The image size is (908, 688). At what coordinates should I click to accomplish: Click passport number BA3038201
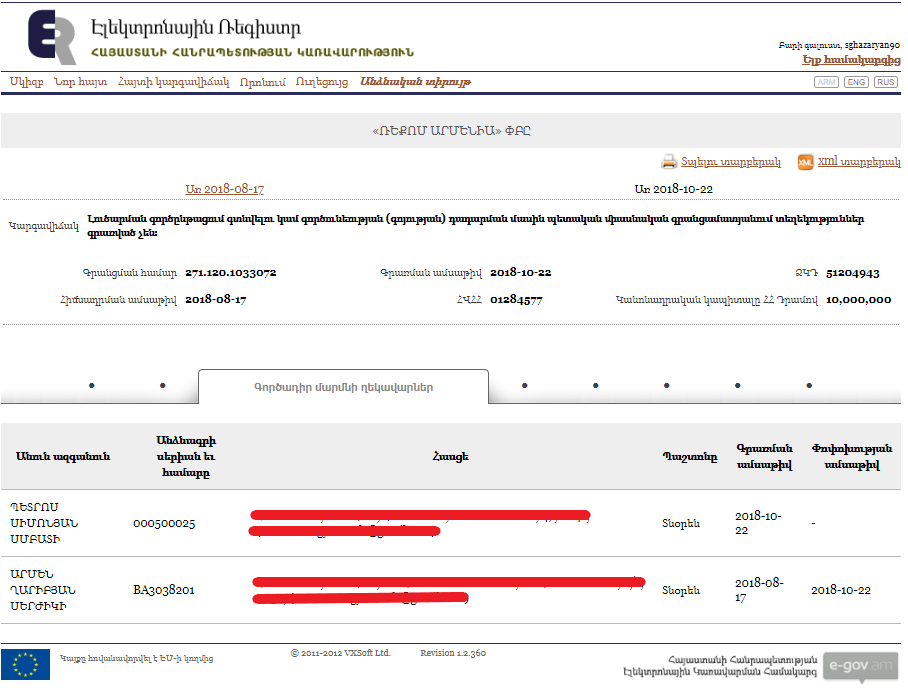164,590
